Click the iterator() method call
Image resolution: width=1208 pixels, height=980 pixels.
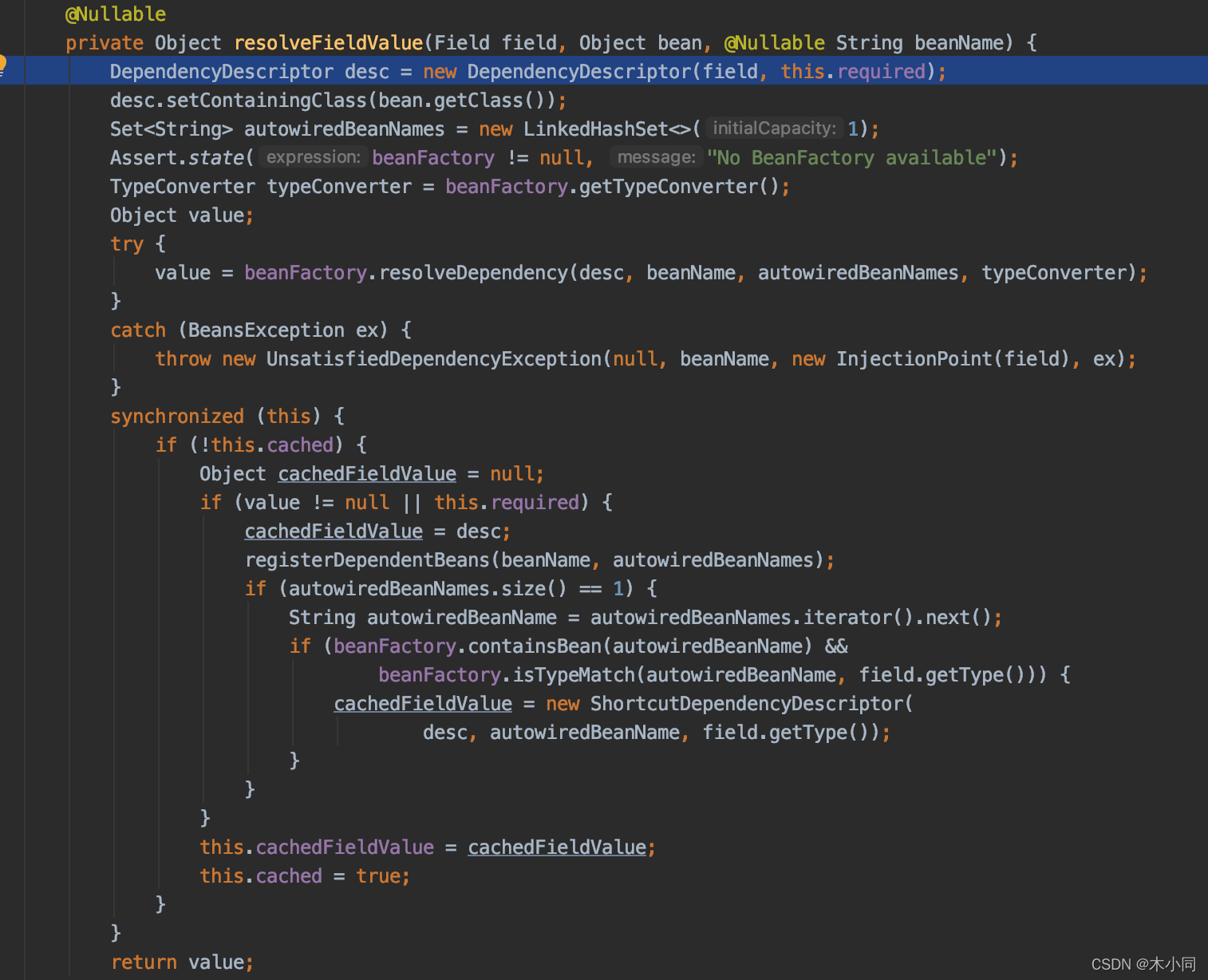pos(858,618)
